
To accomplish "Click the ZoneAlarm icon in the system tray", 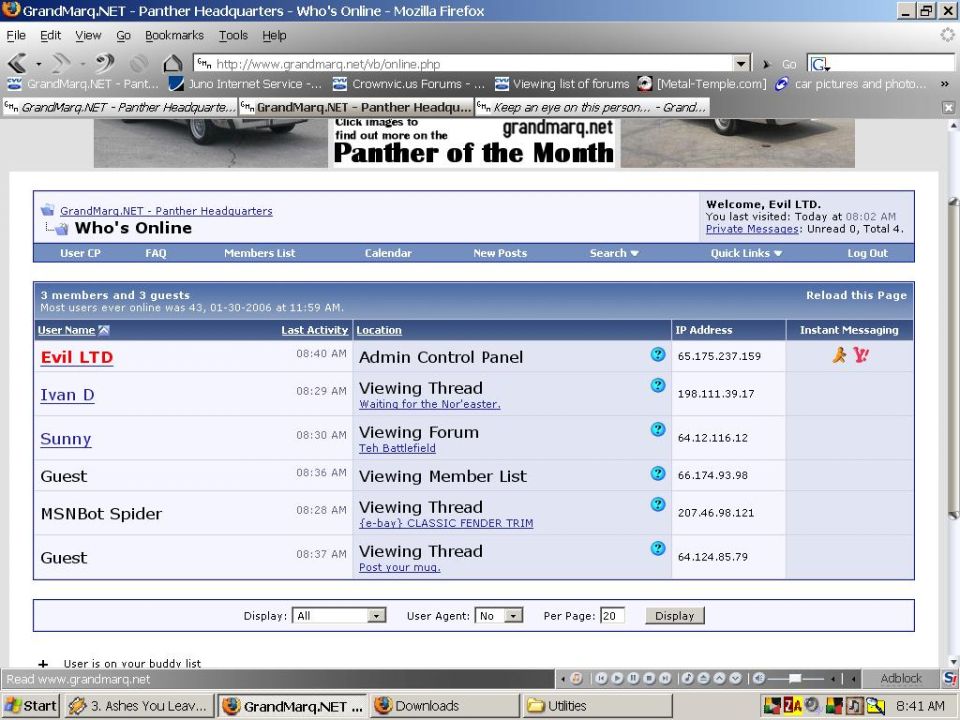I will click(793, 706).
